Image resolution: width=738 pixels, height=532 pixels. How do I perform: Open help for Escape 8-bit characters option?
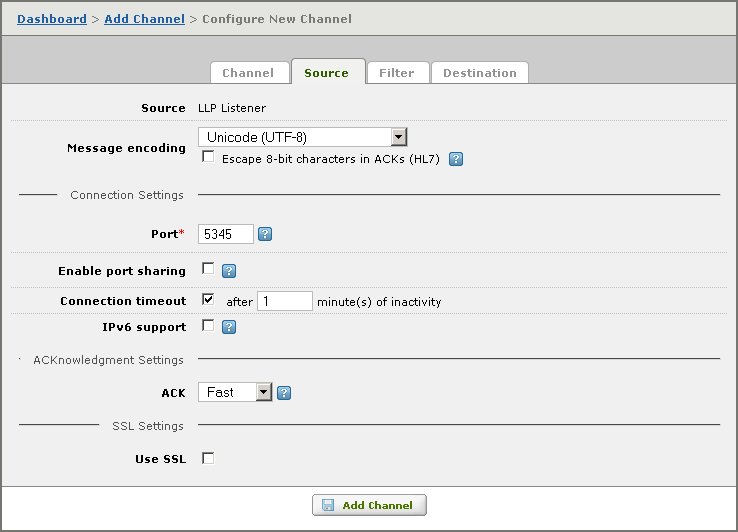(456, 159)
